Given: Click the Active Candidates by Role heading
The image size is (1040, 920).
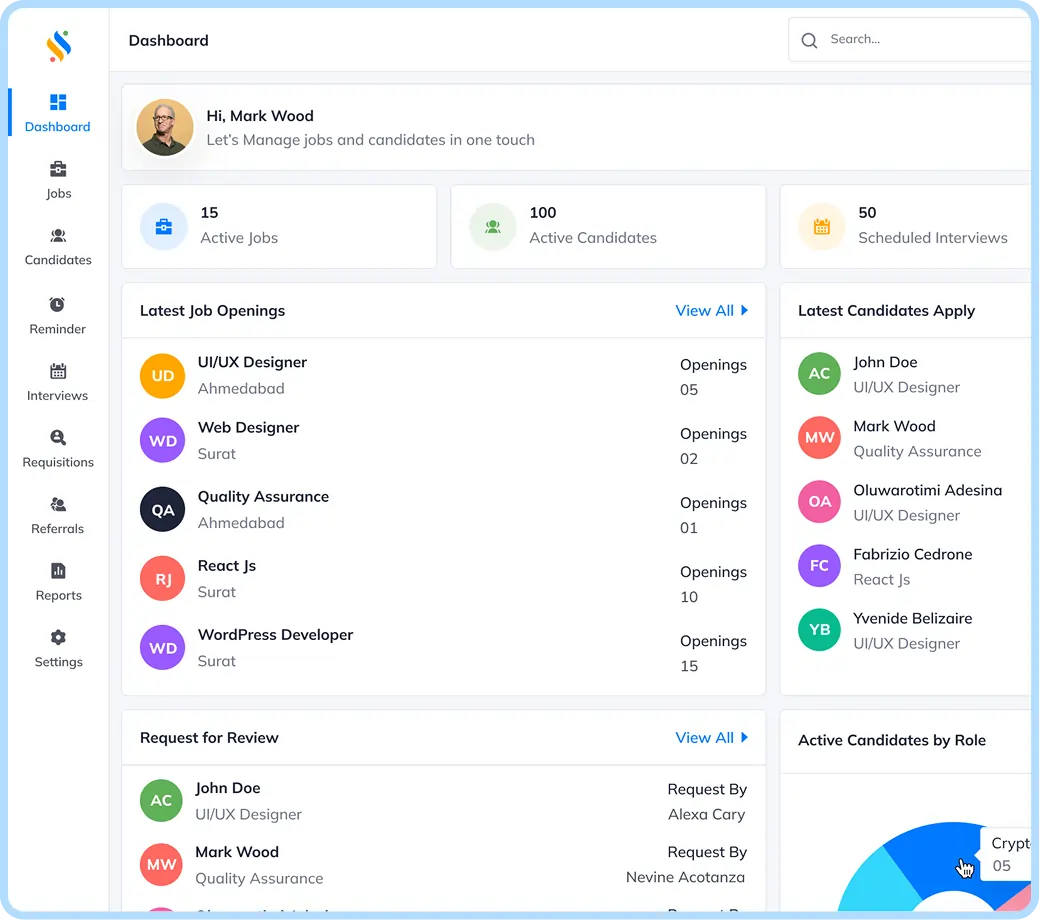Looking at the screenshot, I should pyautogui.click(x=891, y=740).
